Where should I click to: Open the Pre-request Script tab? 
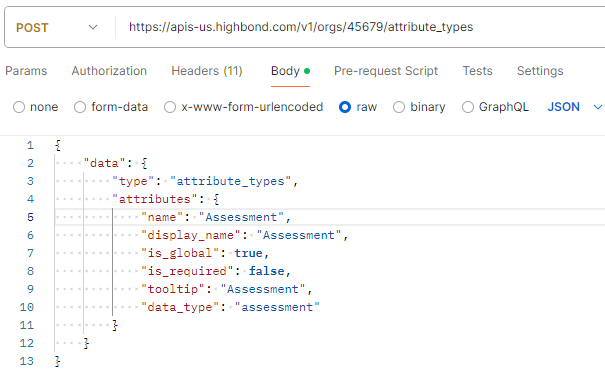point(386,71)
